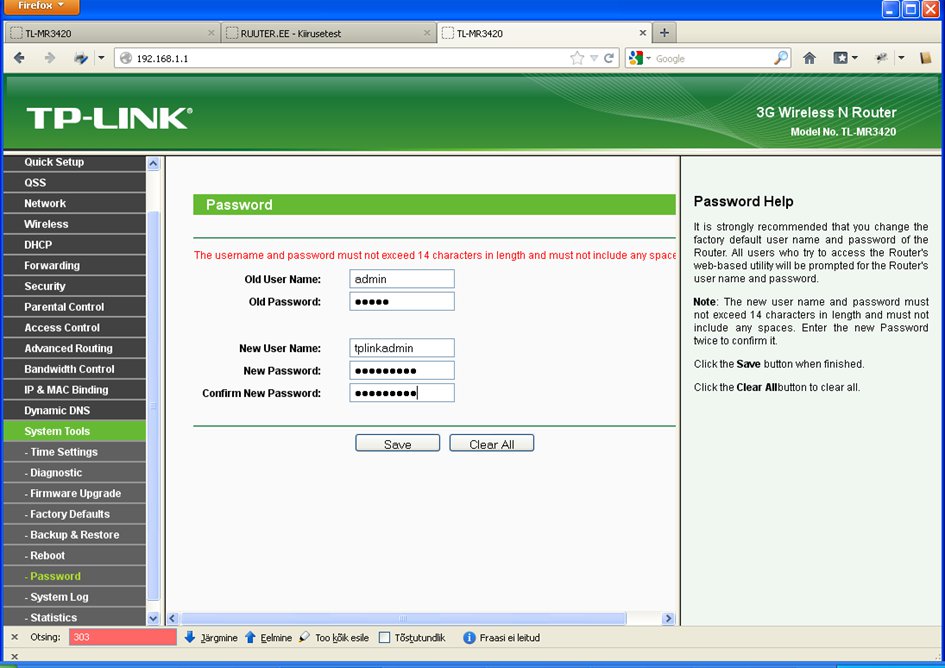This screenshot has height=668, width=945.
Task: Select the System Tools menu section
Action: (75, 431)
